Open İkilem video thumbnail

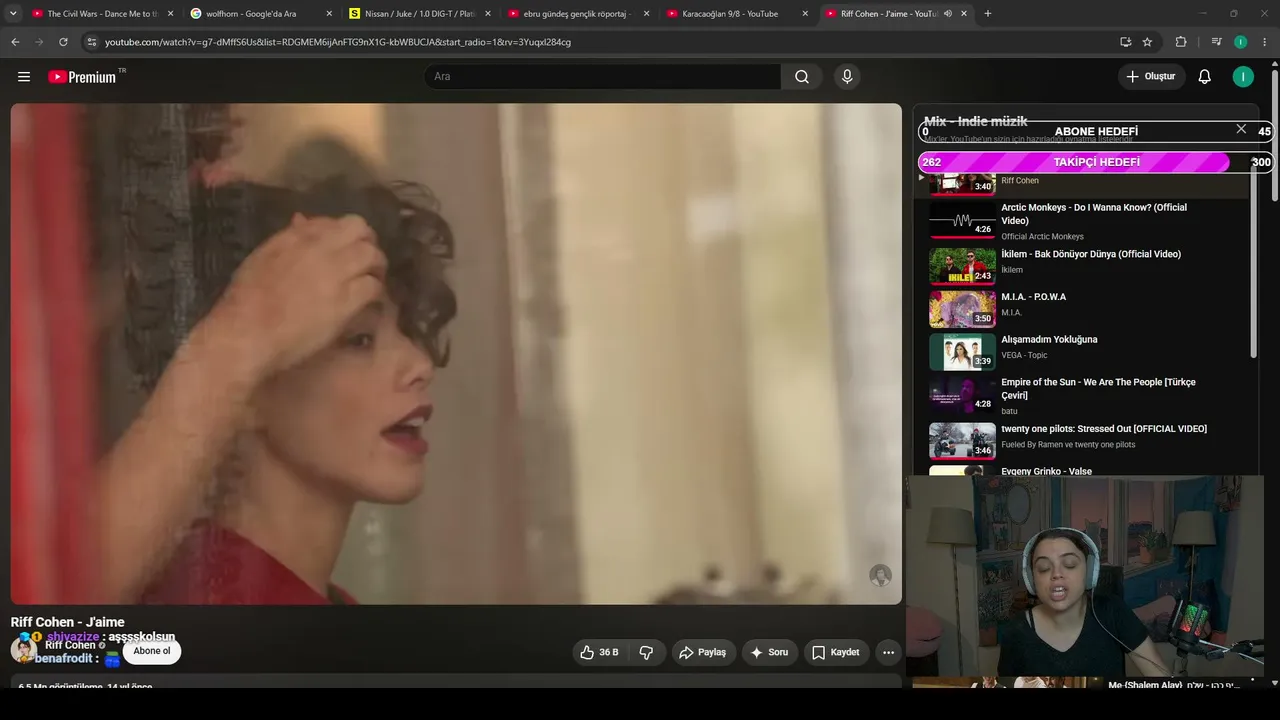[962, 266]
